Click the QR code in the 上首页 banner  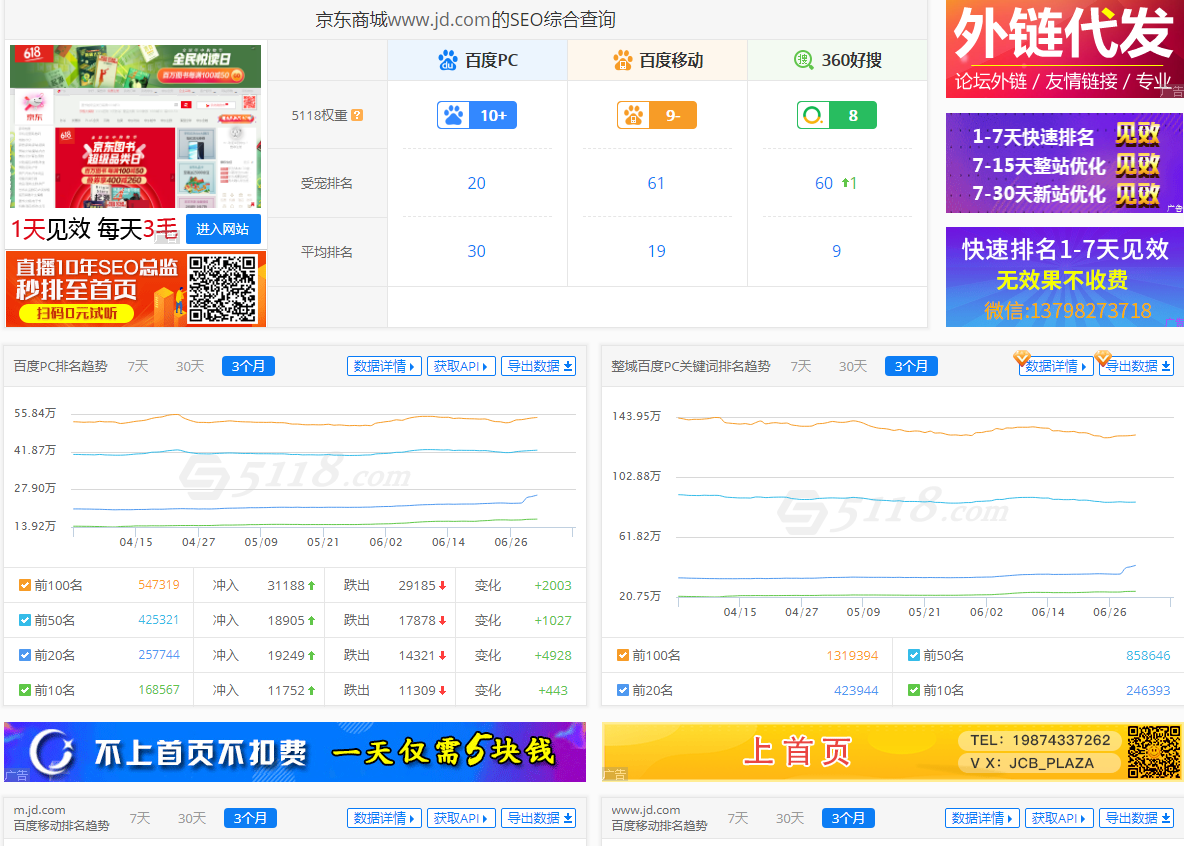1154,752
